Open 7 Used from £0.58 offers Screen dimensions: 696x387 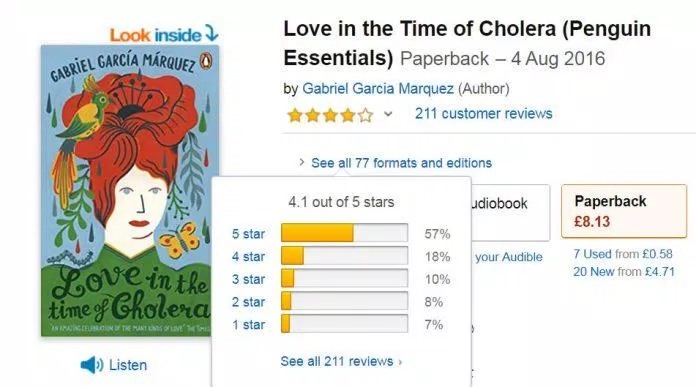coord(623,254)
